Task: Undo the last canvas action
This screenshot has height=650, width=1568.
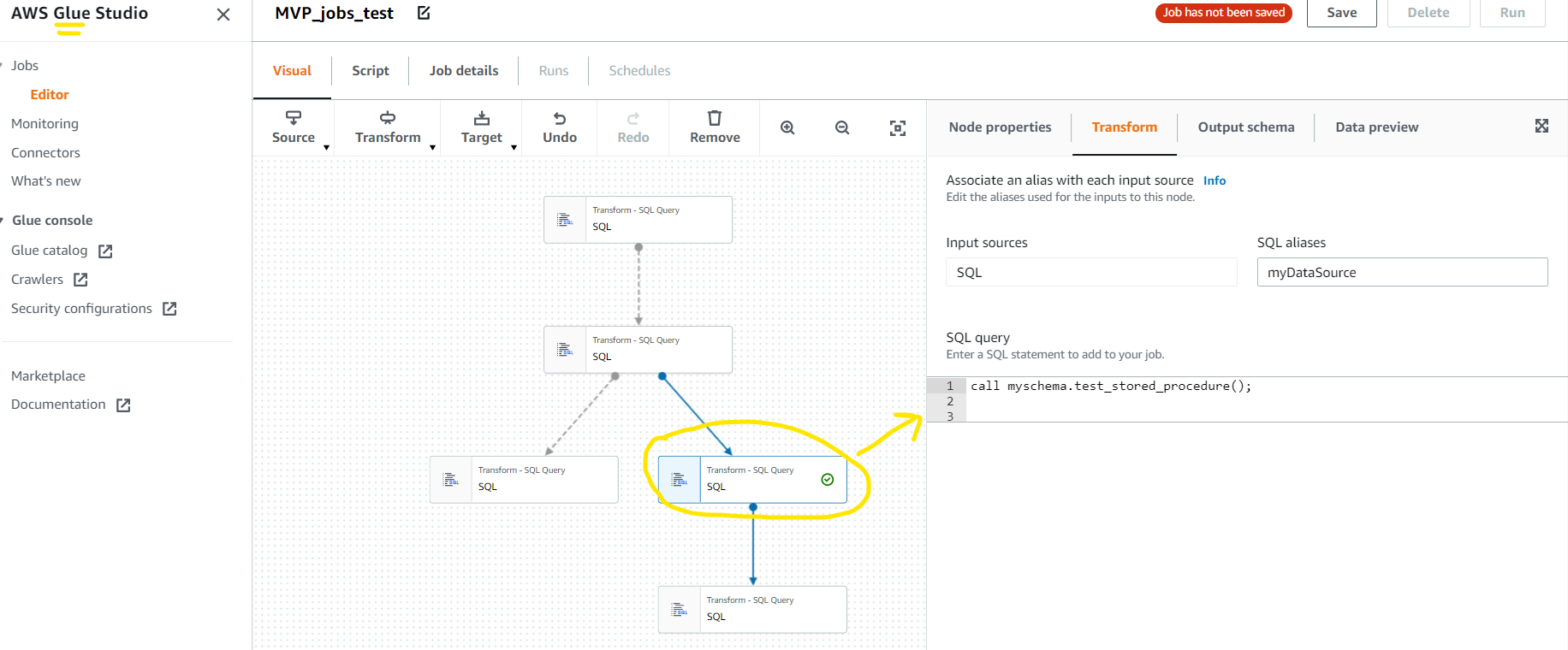Action: [x=560, y=127]
